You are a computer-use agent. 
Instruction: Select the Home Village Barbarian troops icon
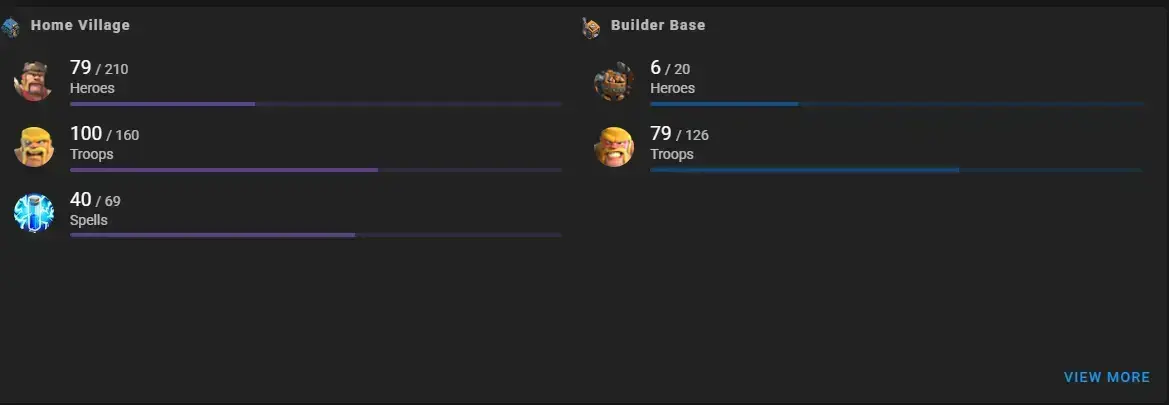point(34,146)
